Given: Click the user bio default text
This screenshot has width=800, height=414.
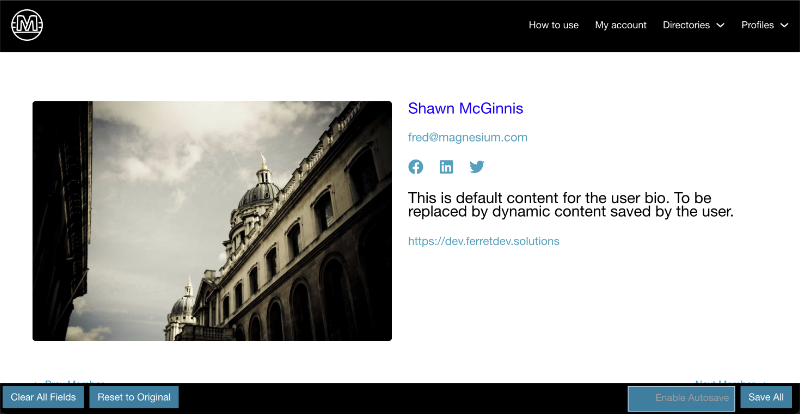Looking at the screenshot, I should pos(570,204).
